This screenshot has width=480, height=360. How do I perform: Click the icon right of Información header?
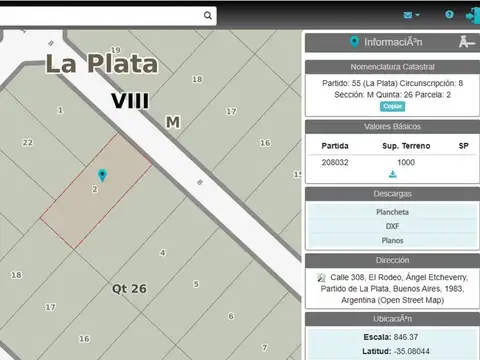[x=466, y=42]
